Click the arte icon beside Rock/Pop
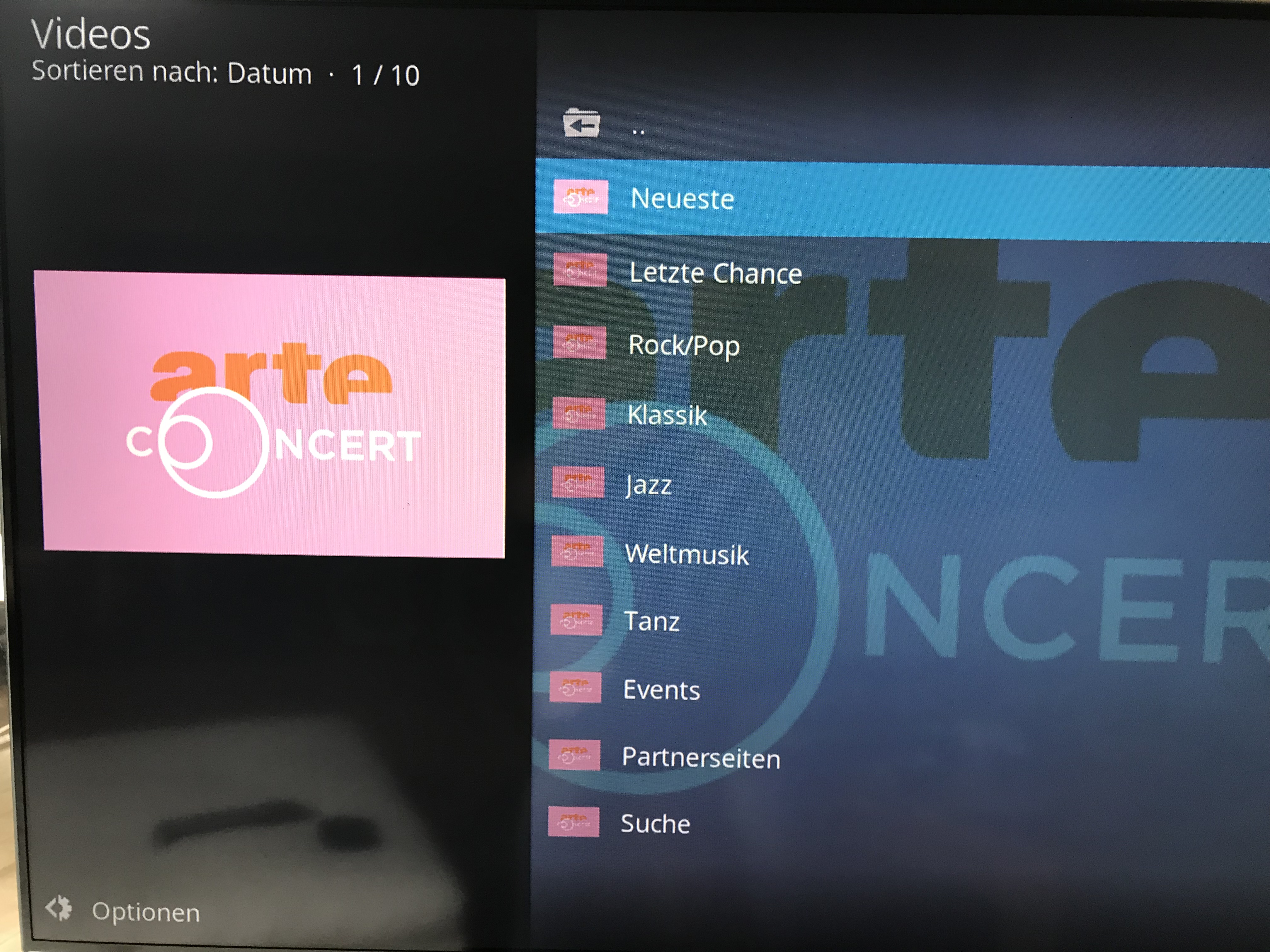The width and height of the screenshot is (1270, 952). click(x=579, y=343)
